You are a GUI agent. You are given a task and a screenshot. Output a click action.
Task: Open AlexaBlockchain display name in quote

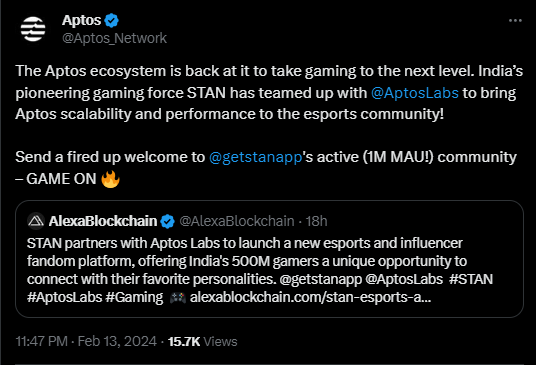(103, 221)
